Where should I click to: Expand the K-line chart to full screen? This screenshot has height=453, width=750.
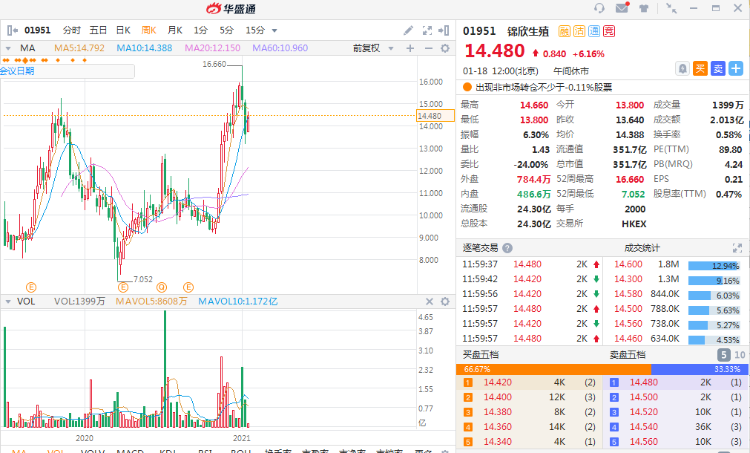[x=427, y=31]
